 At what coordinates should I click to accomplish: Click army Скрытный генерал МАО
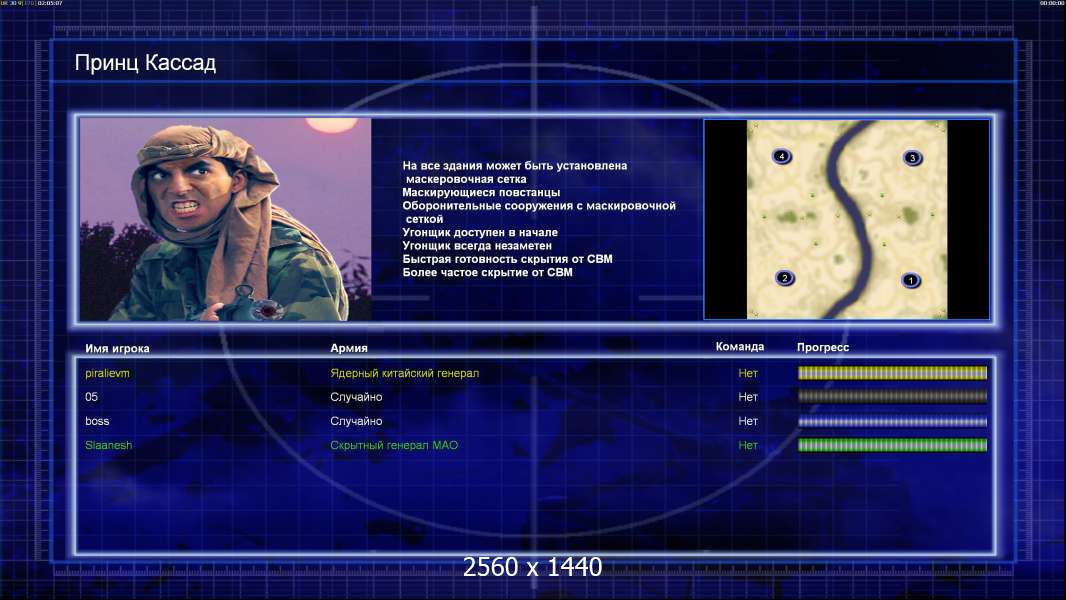tap(394, 445)
